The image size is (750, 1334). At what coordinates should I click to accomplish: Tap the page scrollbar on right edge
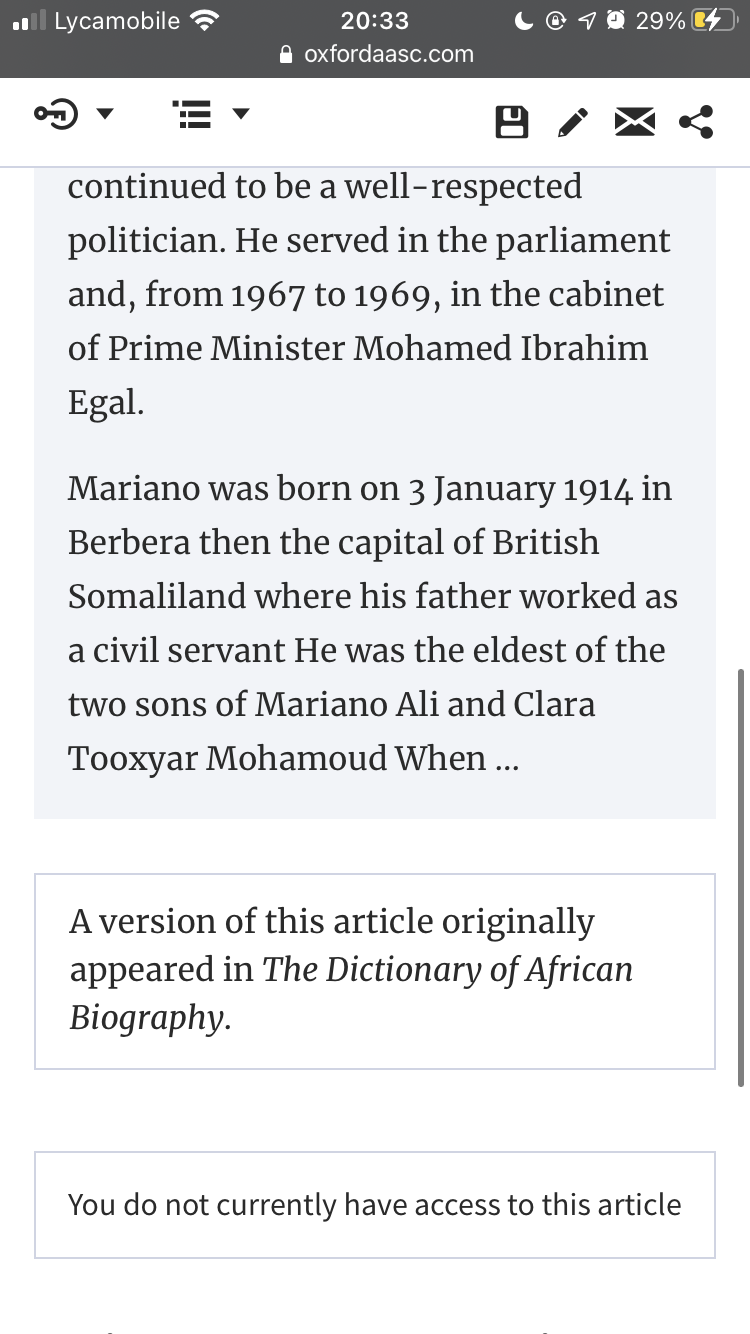pyautogui.click(x=740, y=875)
